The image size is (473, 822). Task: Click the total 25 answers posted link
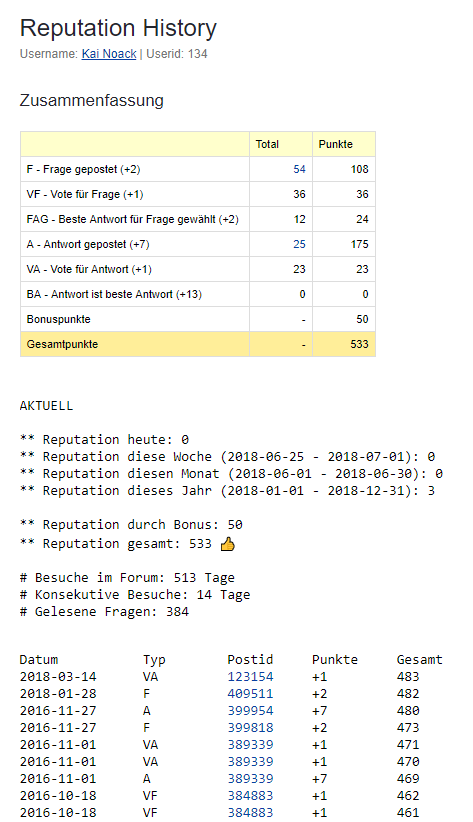click(299, 244)
